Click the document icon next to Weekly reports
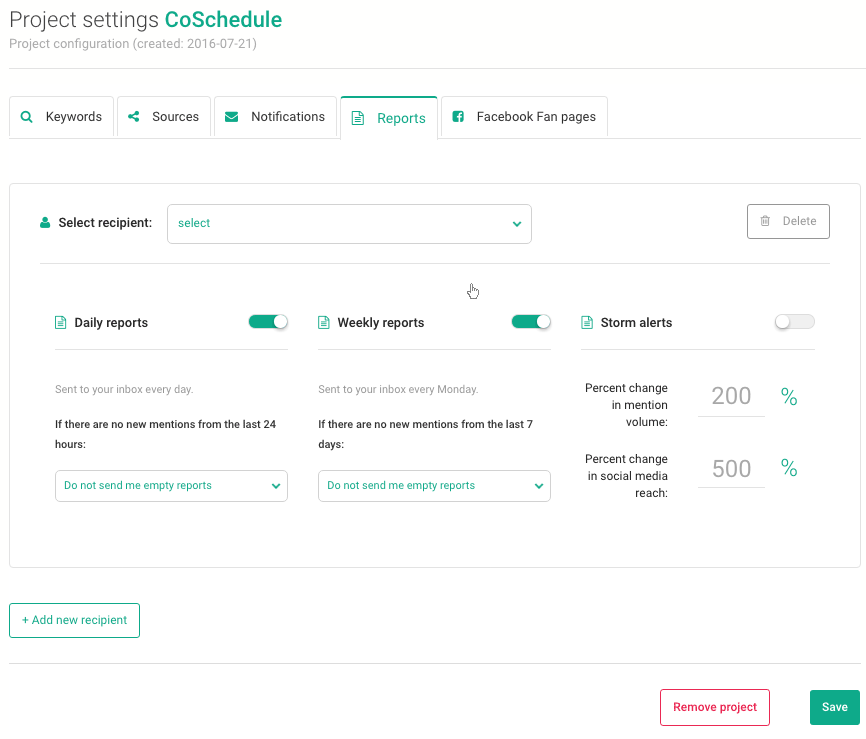866x739 pixels. point(324,323)
